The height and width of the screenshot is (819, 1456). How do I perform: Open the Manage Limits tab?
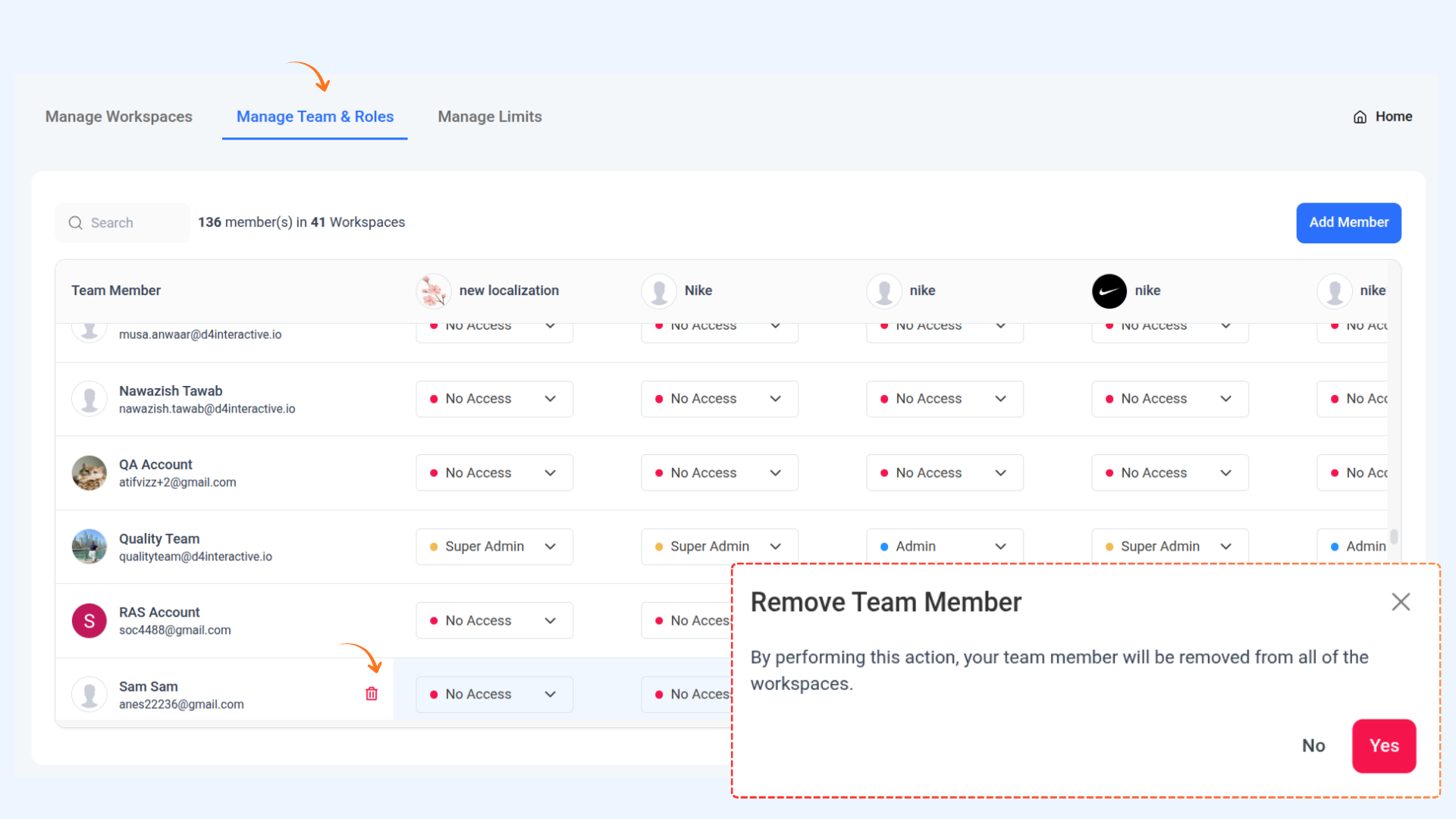490,117
